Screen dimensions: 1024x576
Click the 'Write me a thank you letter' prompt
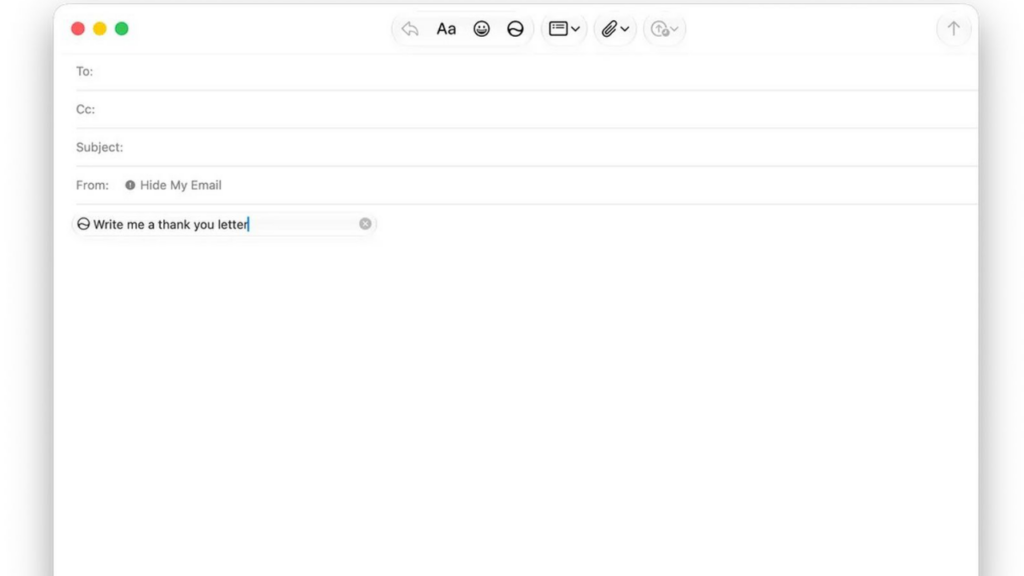[170, 225]
